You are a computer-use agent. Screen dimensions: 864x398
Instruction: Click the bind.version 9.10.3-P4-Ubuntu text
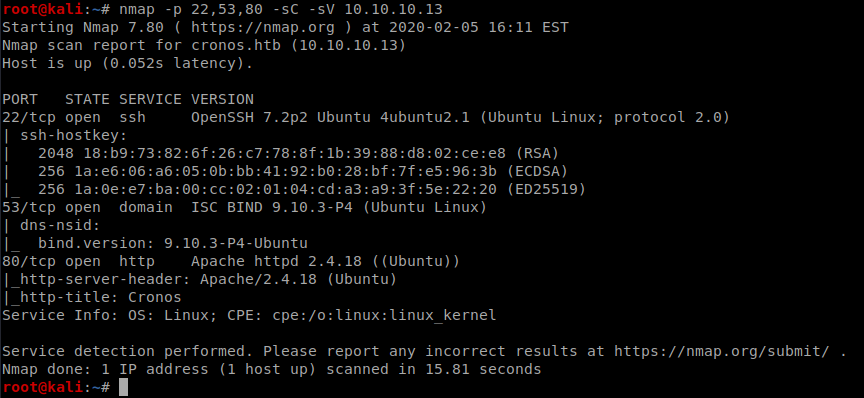tap(173, 243)
